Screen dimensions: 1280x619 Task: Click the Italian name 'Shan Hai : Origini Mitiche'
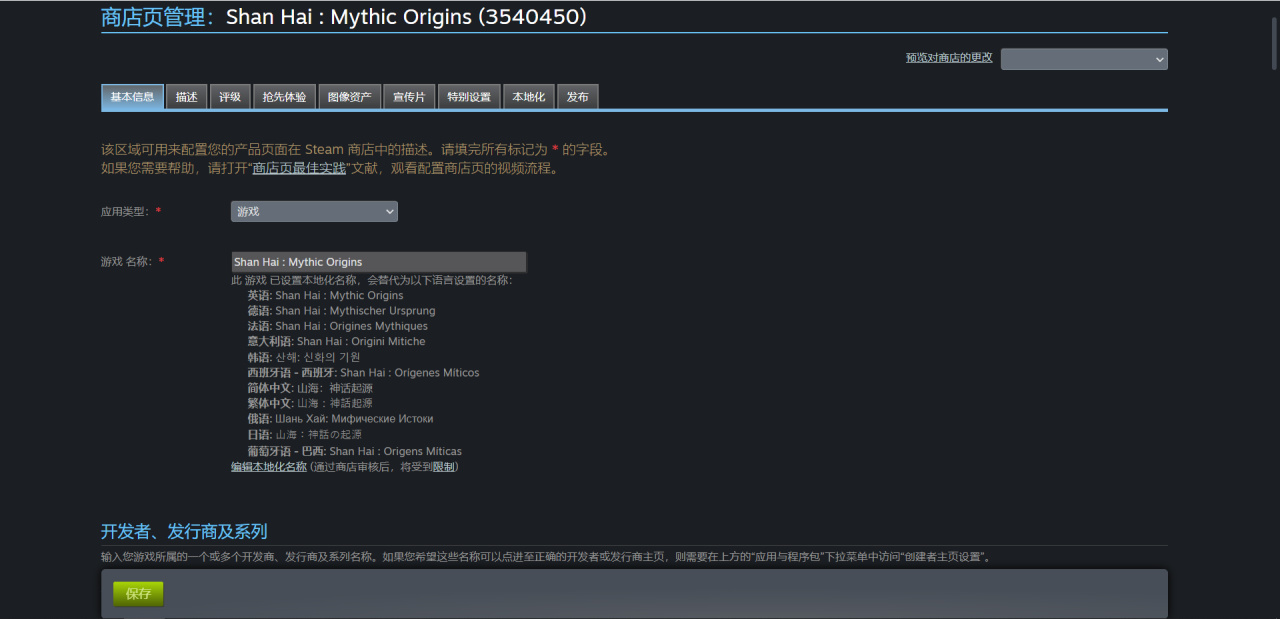click(x=361, y=342)
